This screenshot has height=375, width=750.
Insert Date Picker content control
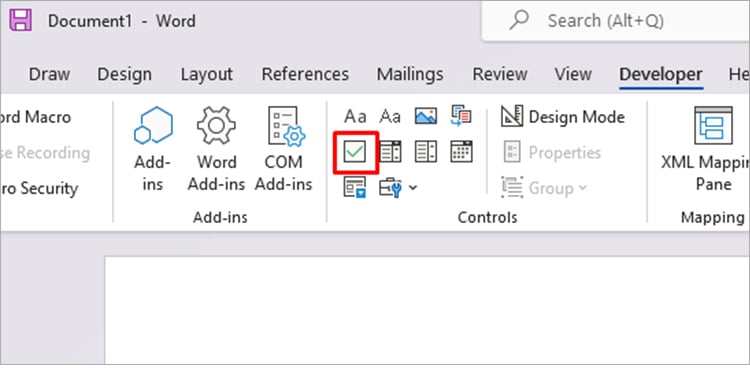point(462,152)
